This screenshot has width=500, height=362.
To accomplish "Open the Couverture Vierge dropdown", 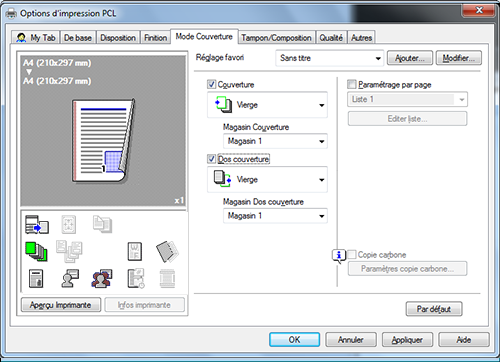I will [267, 105].
